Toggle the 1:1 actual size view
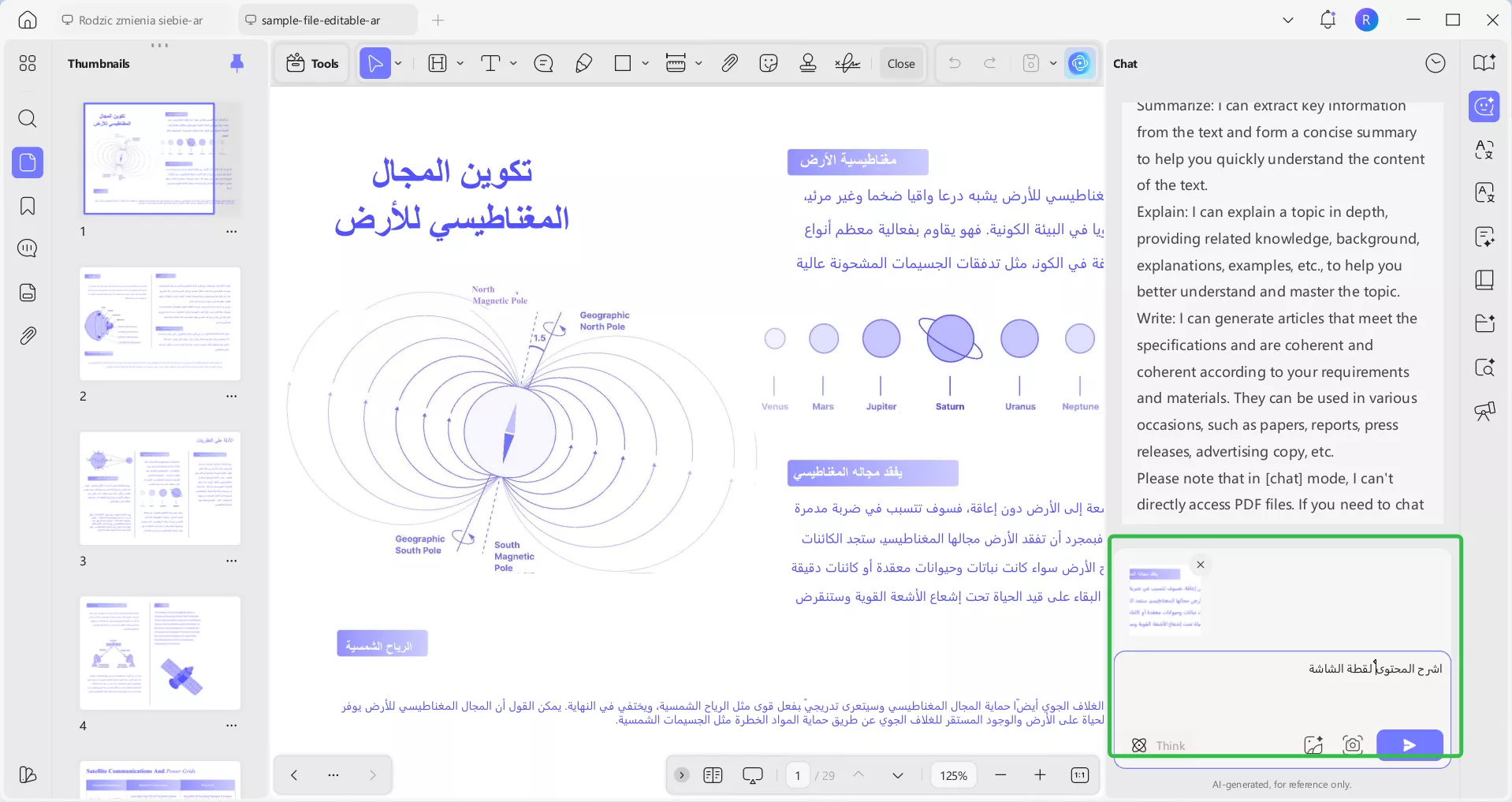1512x802 pixels. 1079,775
